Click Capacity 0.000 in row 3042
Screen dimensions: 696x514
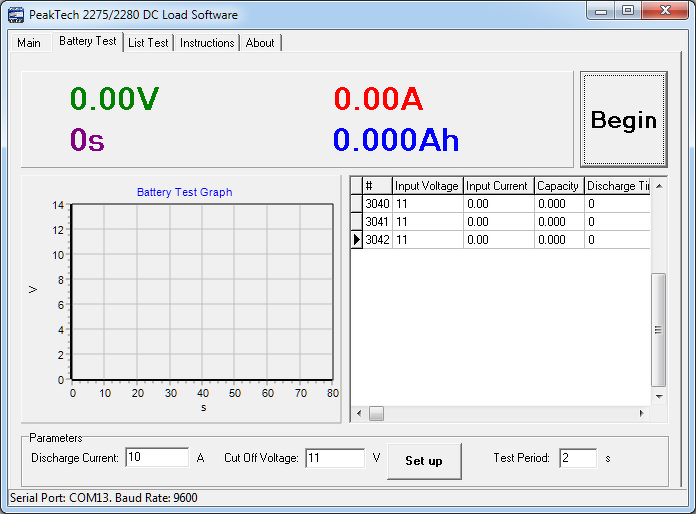[x=559, y=240]
